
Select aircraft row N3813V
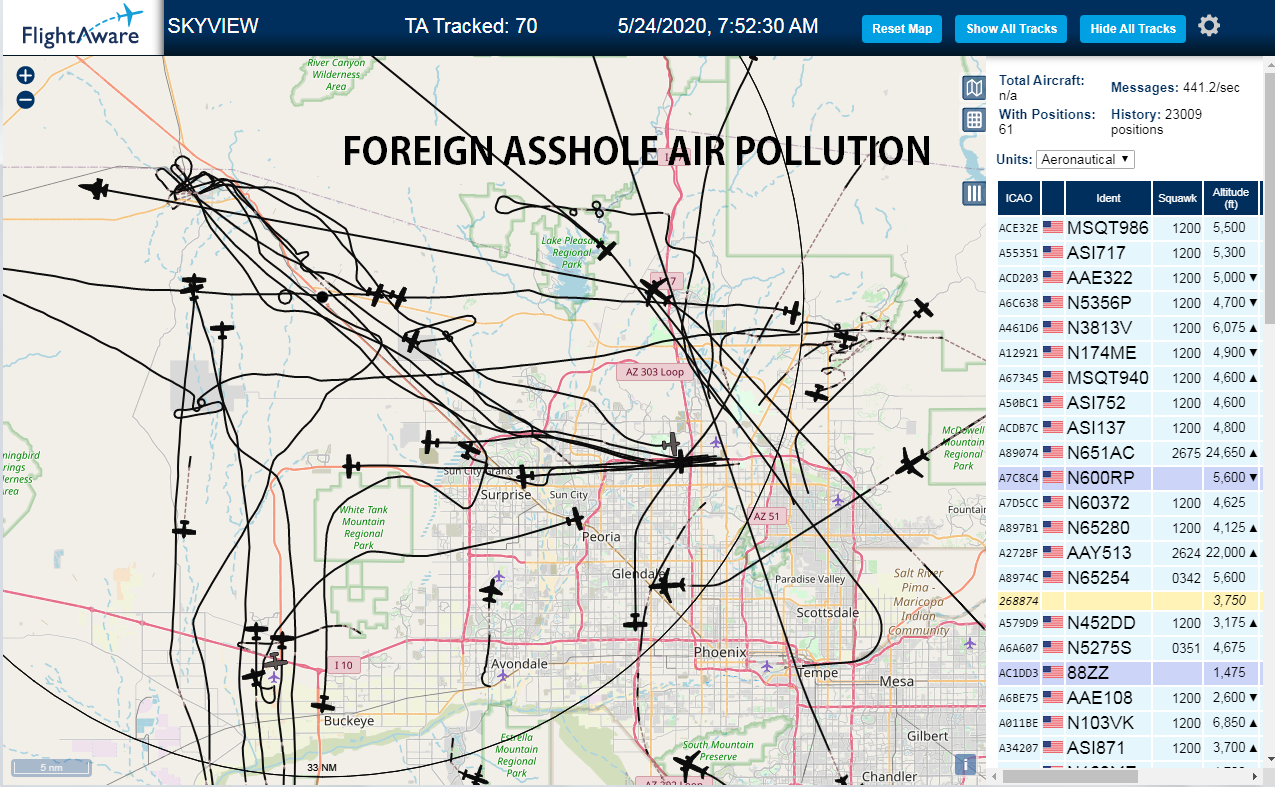coord(1130,328)
